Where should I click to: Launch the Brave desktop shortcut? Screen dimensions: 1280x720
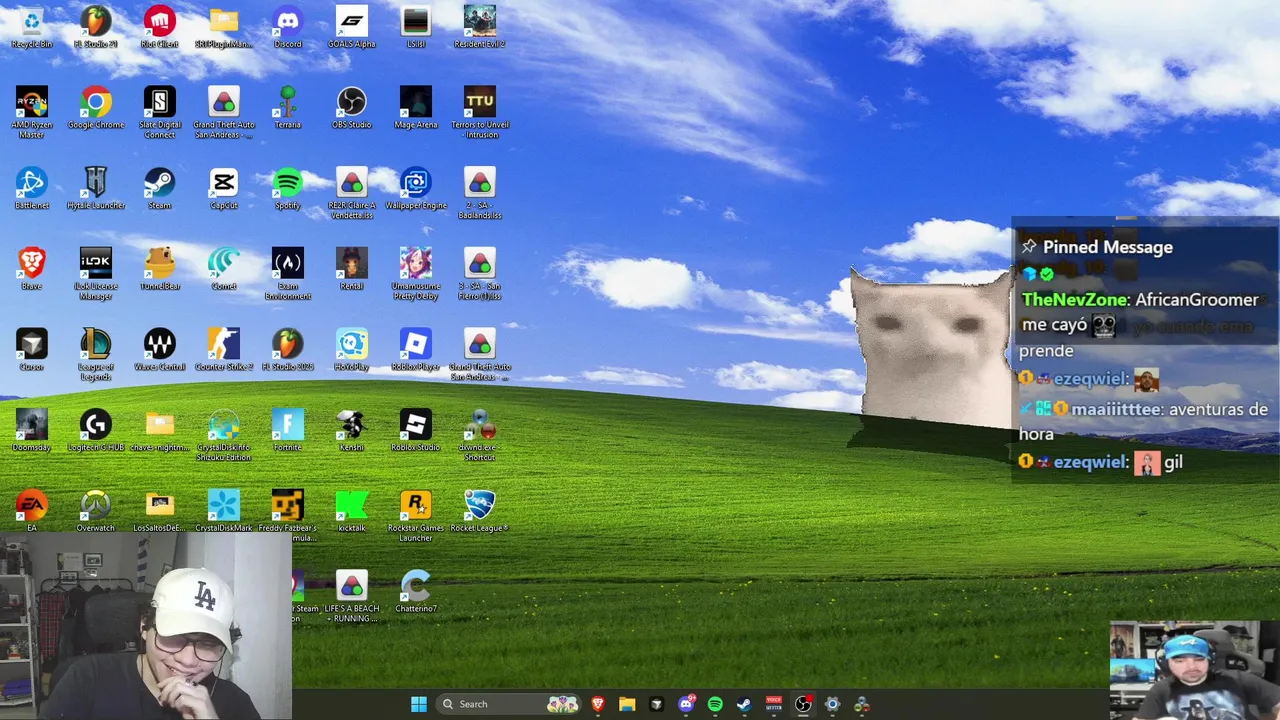(x=32, y=269)
